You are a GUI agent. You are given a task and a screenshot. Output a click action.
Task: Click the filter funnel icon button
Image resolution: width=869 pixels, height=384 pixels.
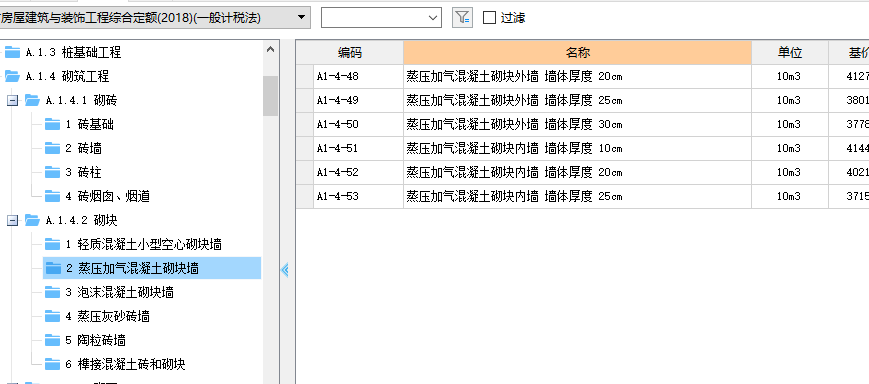[x=462, y=18]
